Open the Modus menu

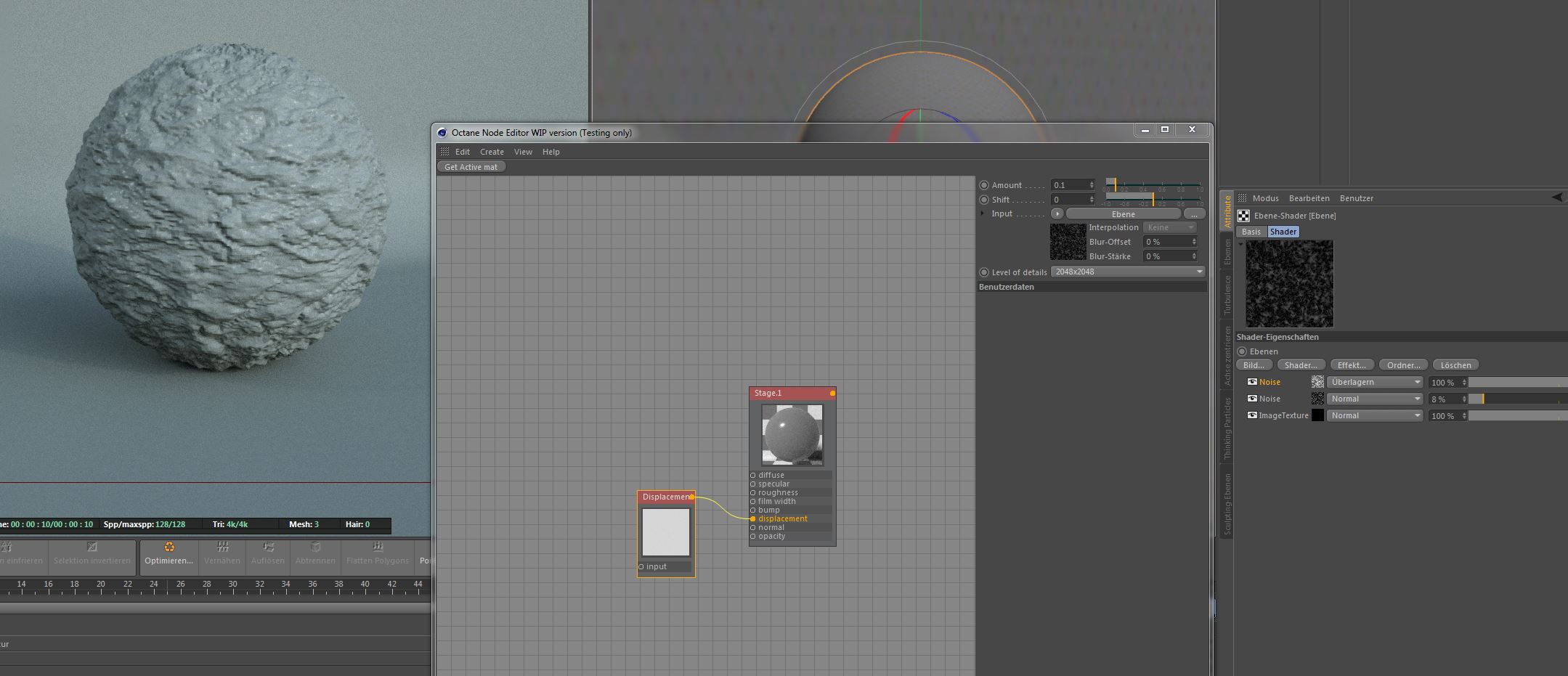[x=1265, y=198]
